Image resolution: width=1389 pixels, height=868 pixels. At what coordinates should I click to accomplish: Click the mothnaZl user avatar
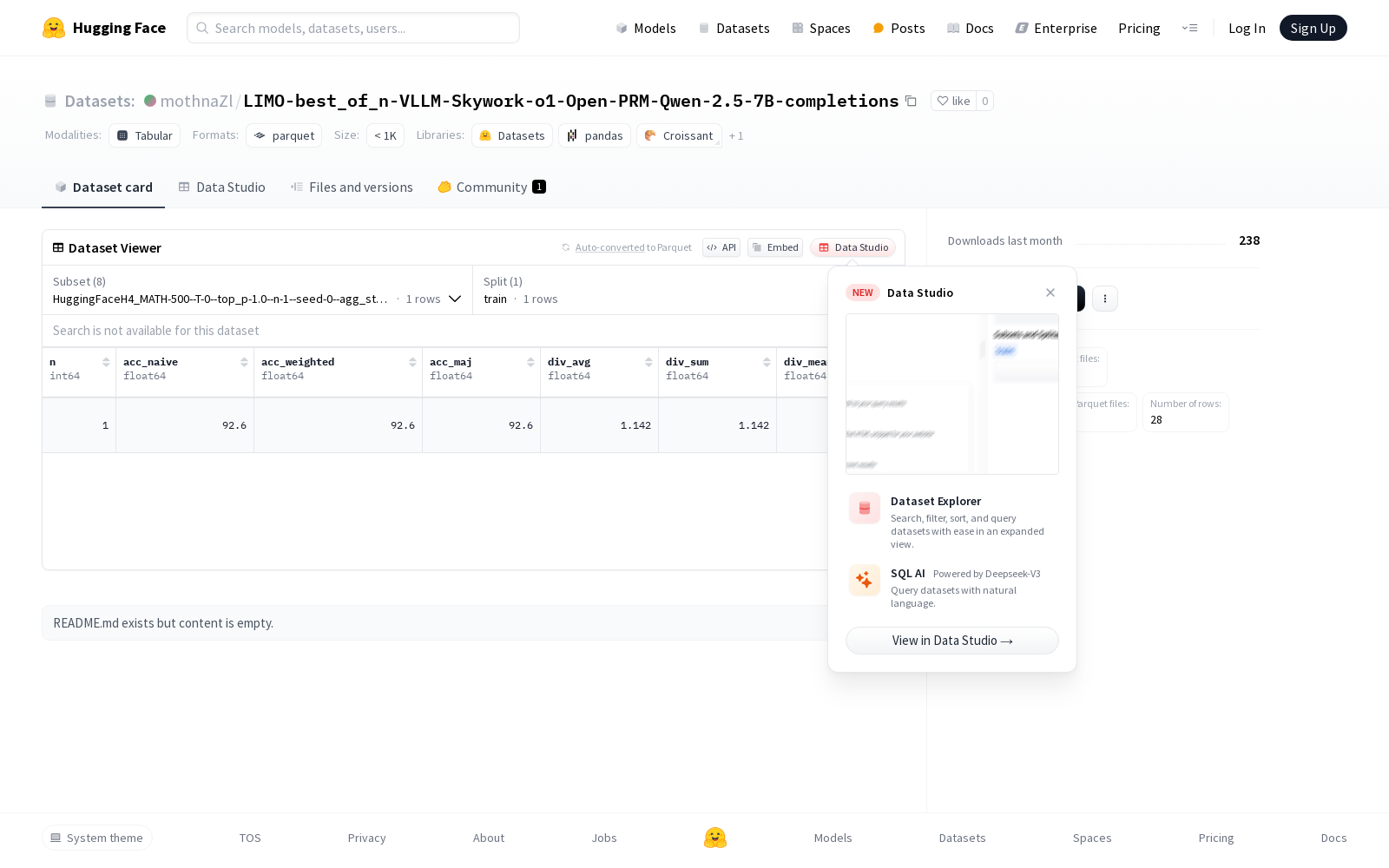150,101
